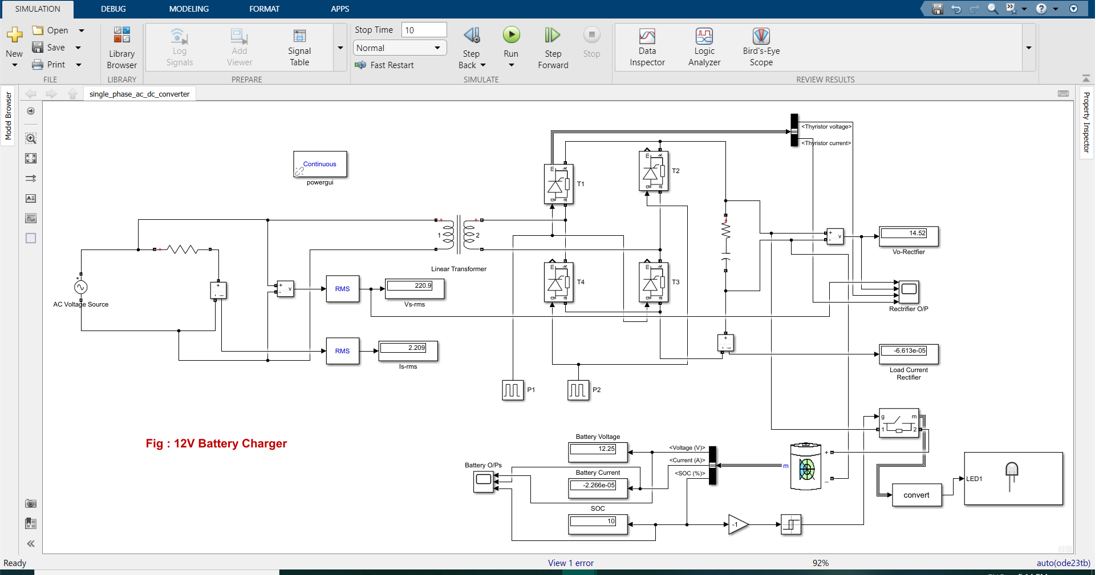Select thyristor block T1

pos(558,184)
